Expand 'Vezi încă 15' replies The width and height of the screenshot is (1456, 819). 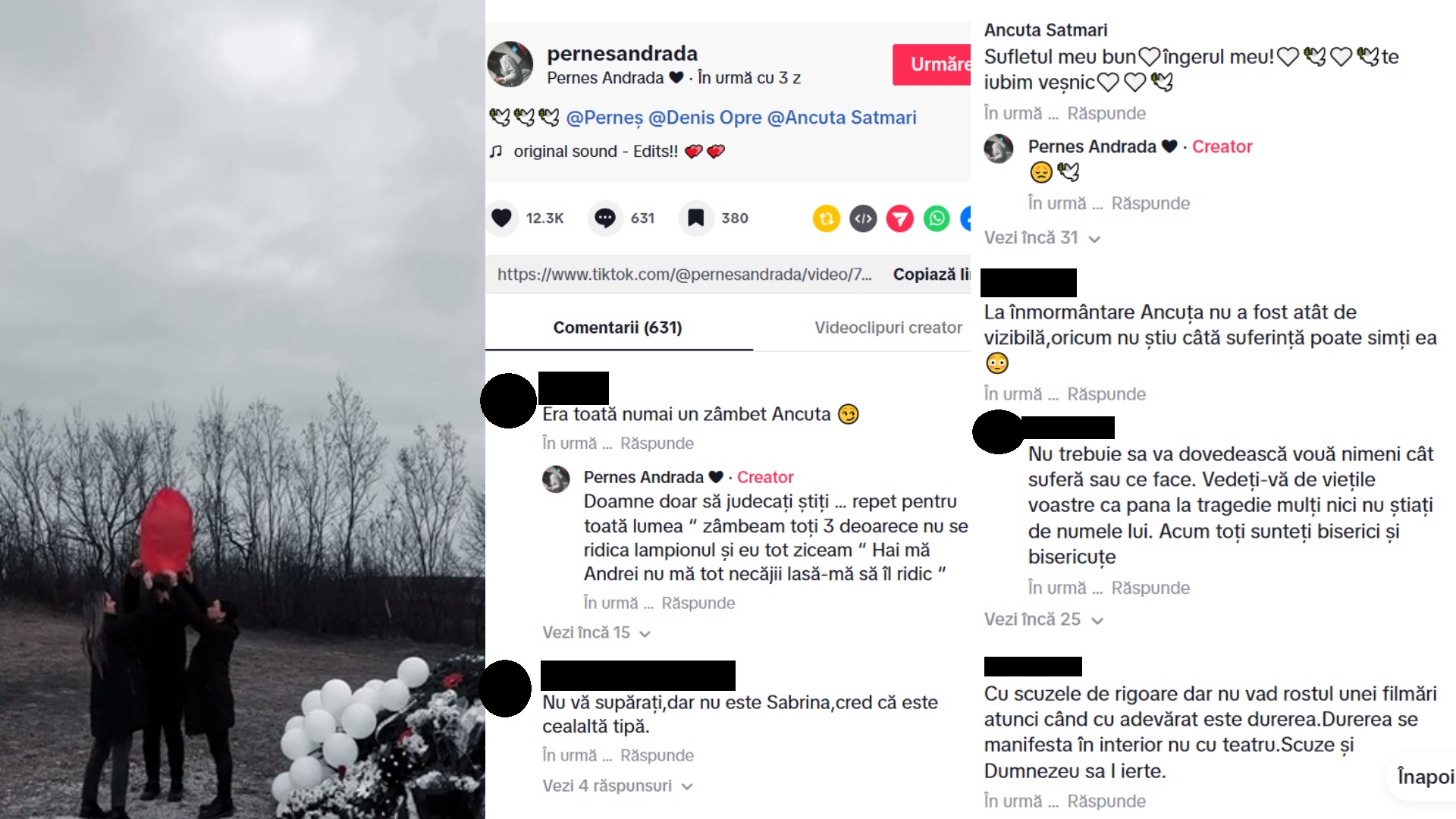(596, 632)
